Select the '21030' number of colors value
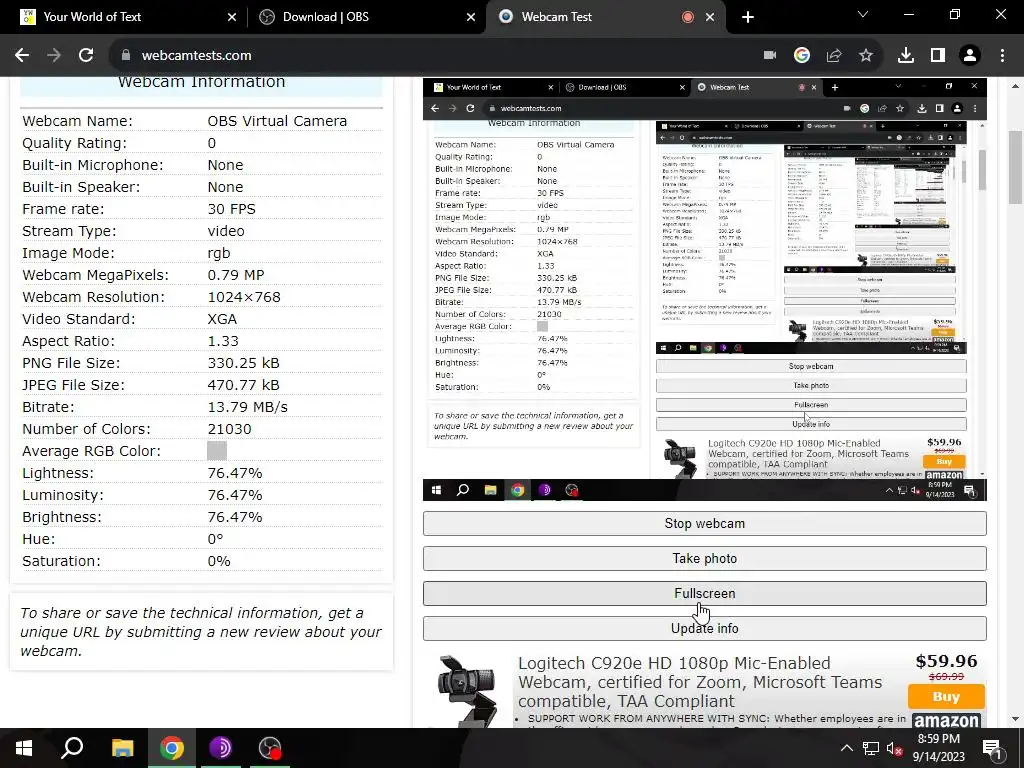The width and height of the screenshot is (1024, 768). (229, 429)
